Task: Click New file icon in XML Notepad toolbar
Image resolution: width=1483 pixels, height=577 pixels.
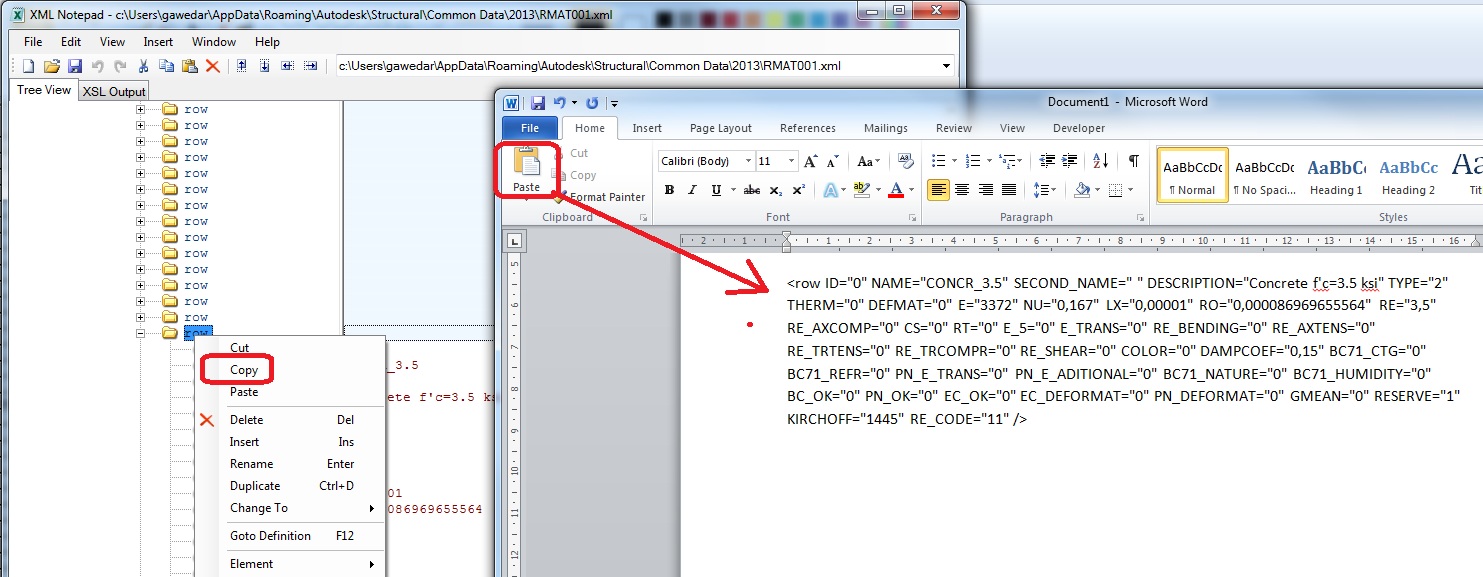Action: [x=28, y=66]
